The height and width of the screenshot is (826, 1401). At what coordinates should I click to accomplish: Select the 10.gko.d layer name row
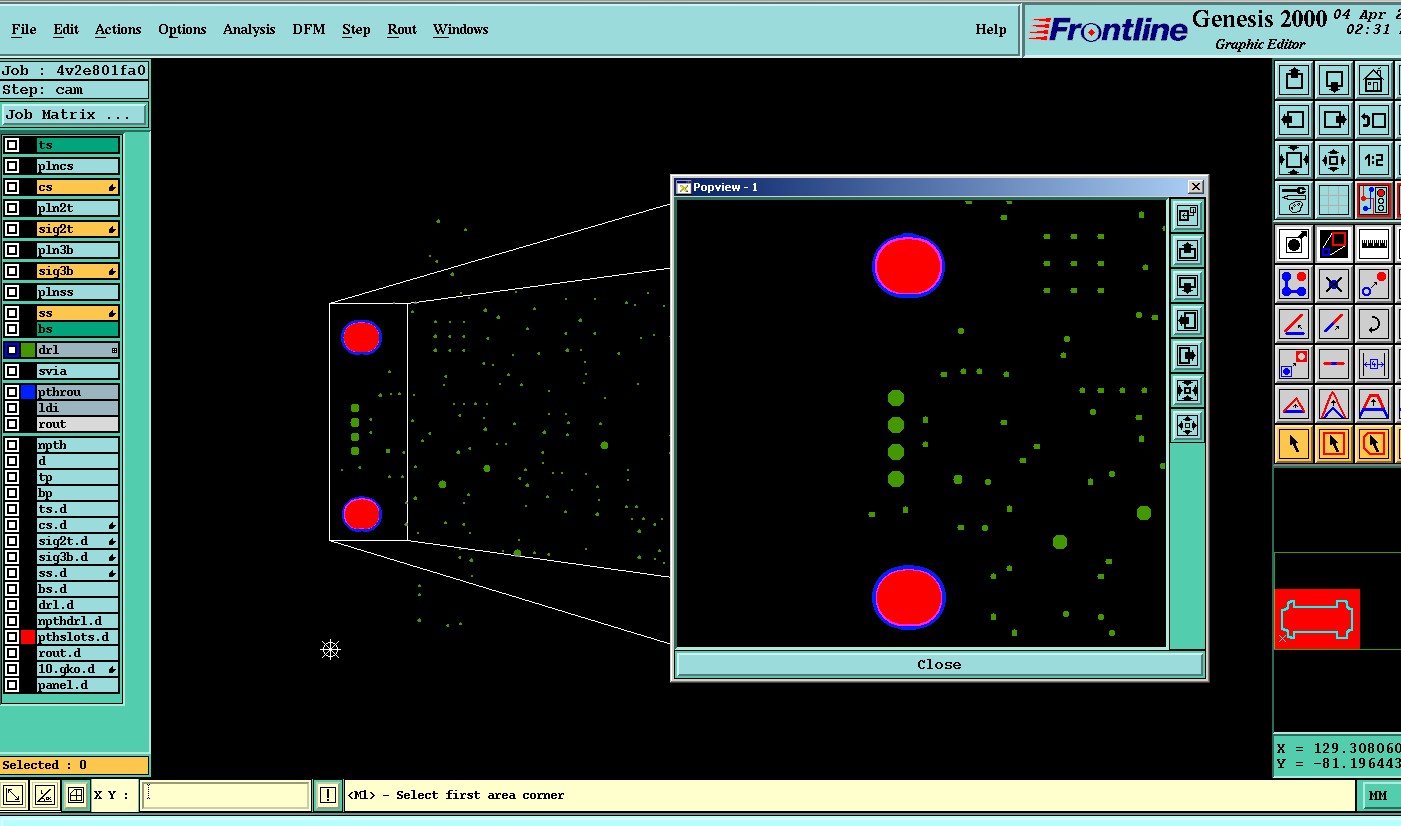tap(78, 669)
